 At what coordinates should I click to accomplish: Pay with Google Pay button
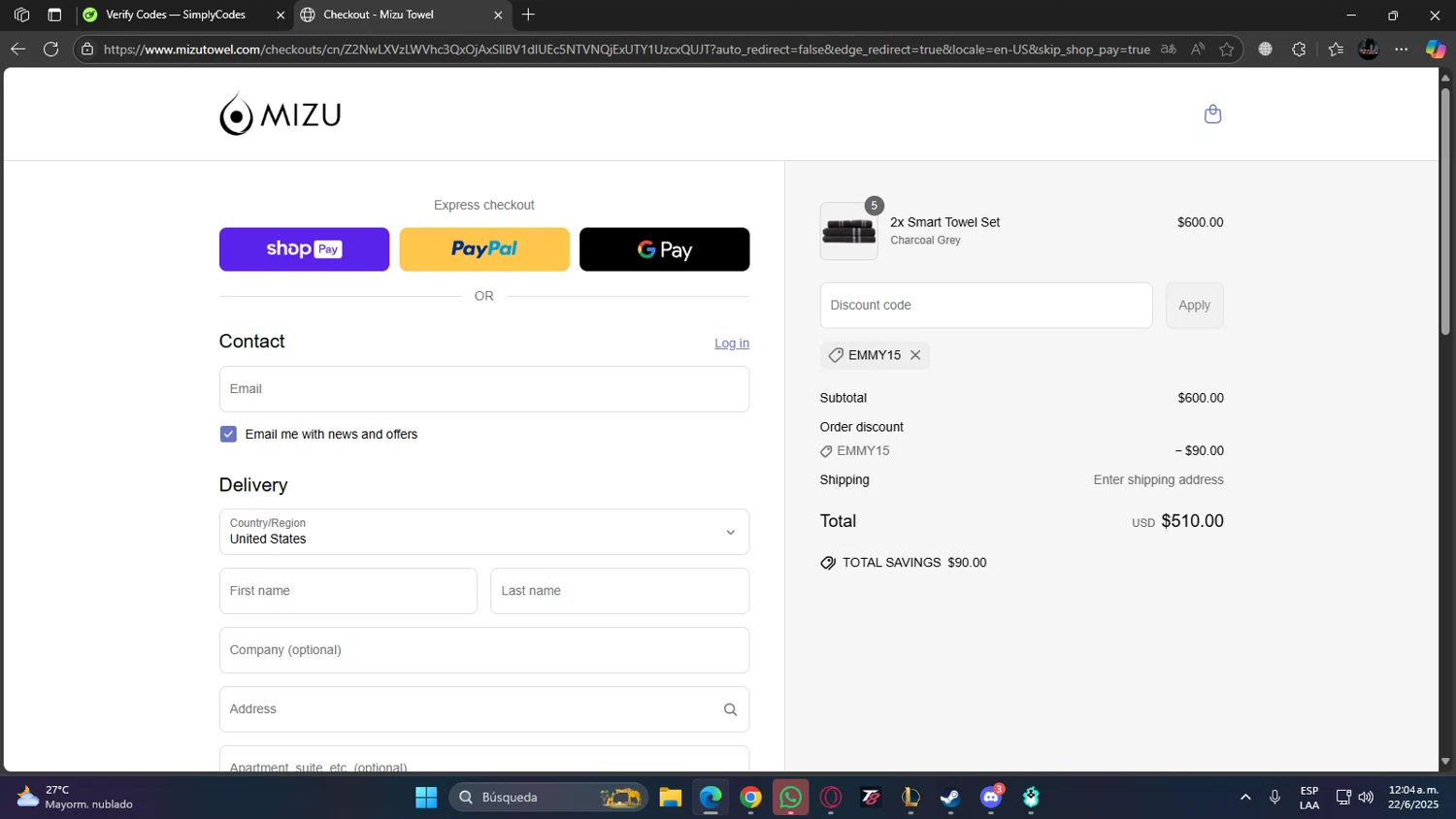(x=665, y=249)
